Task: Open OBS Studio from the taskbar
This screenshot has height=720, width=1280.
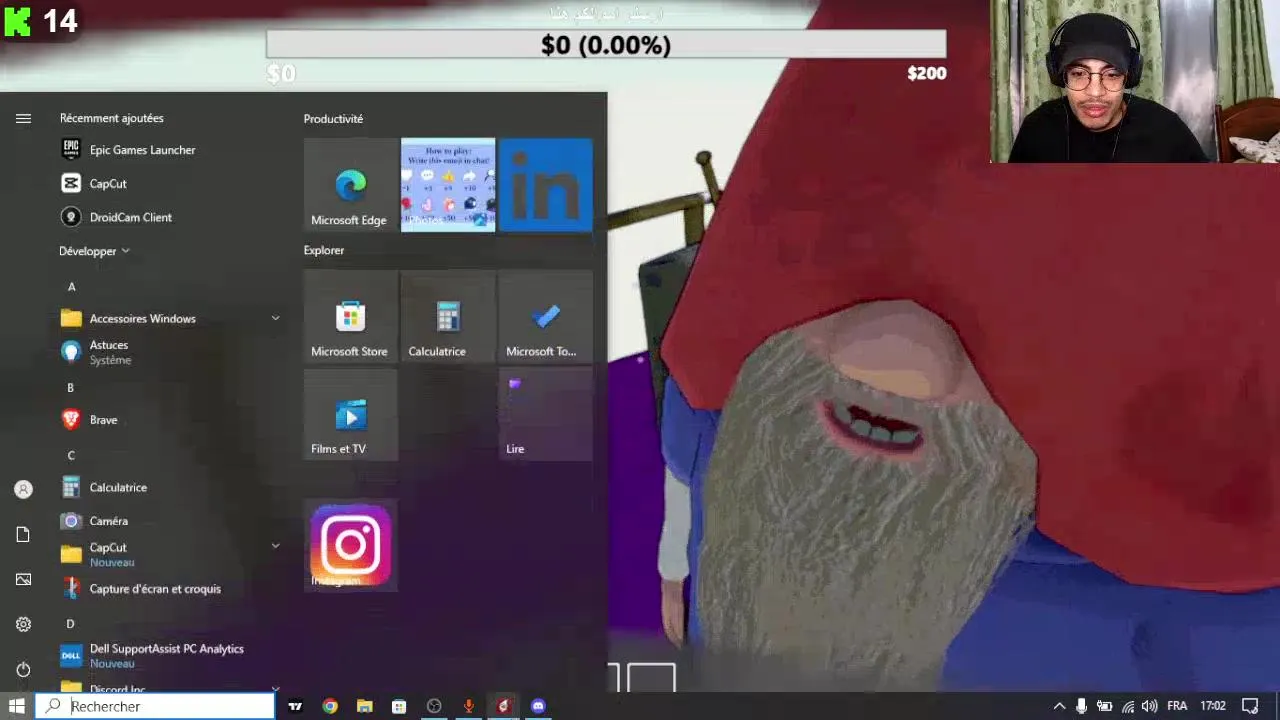Action: 434,706
